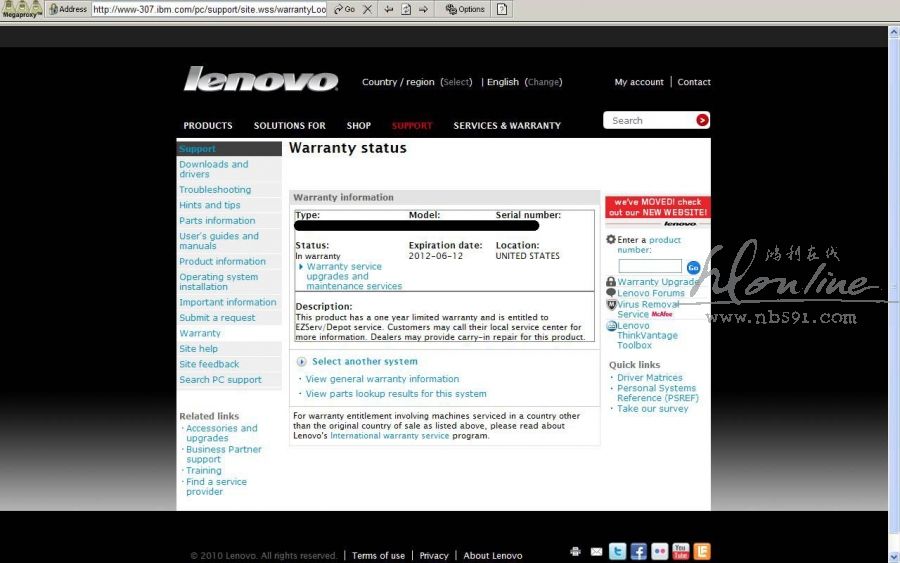Click the English Change link
Screen dimensions: 900x563
tap(543, 82)
